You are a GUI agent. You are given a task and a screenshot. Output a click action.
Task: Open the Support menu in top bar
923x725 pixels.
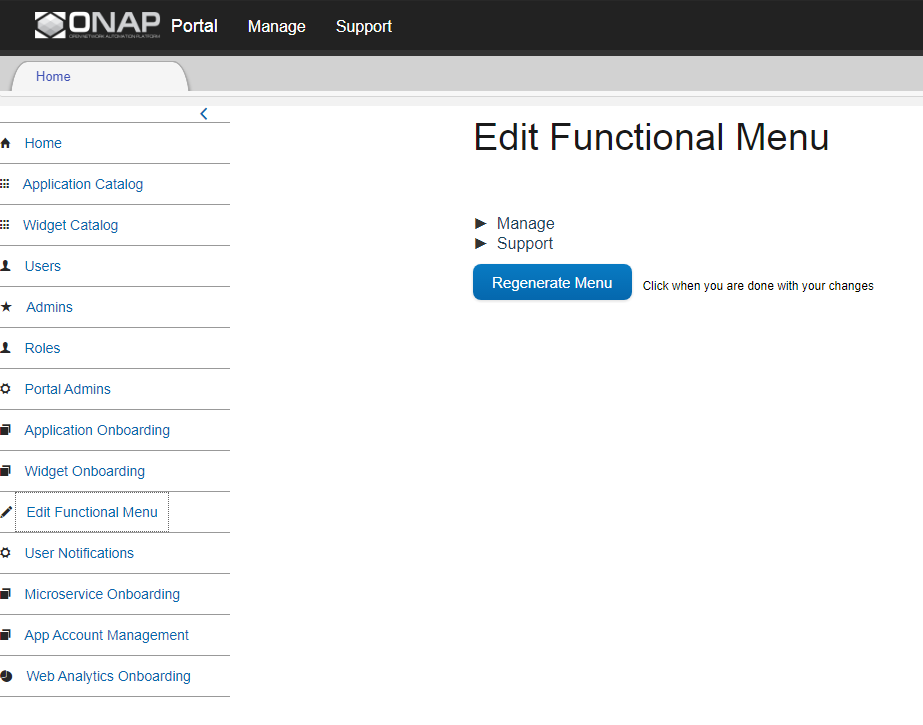[364, 26]
